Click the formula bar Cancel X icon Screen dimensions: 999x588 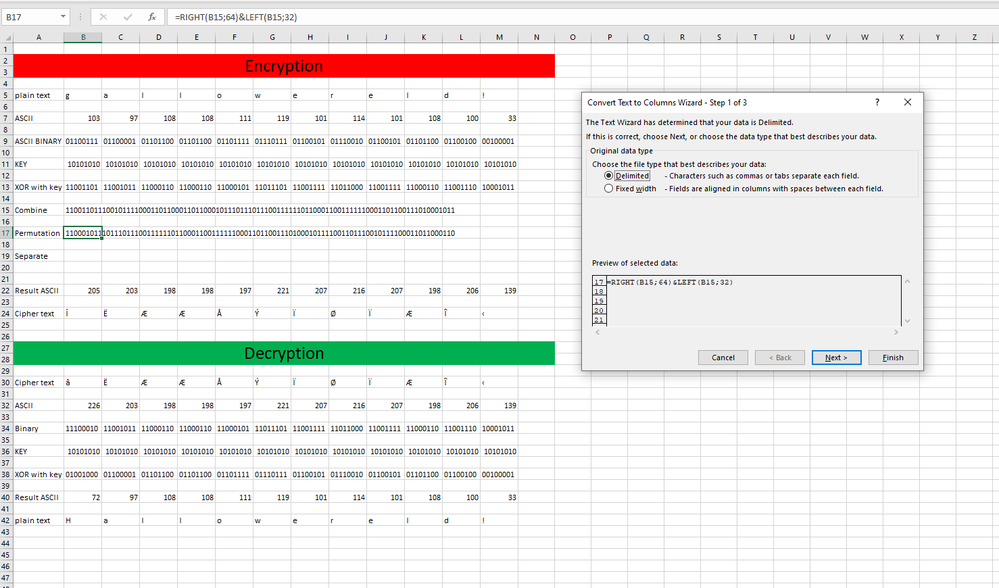tap(103, 17)
